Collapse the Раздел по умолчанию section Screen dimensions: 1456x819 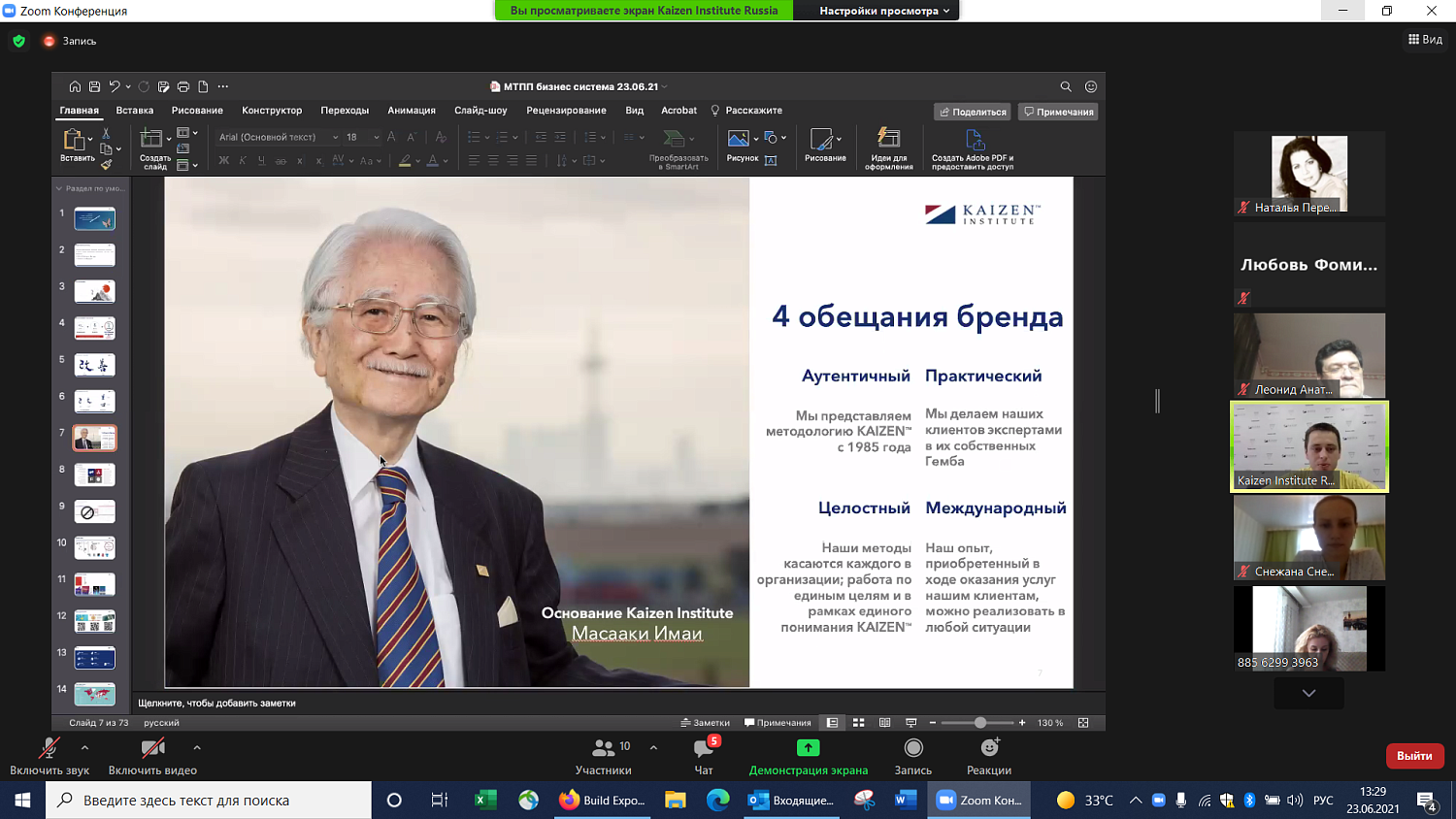[59, 188]
